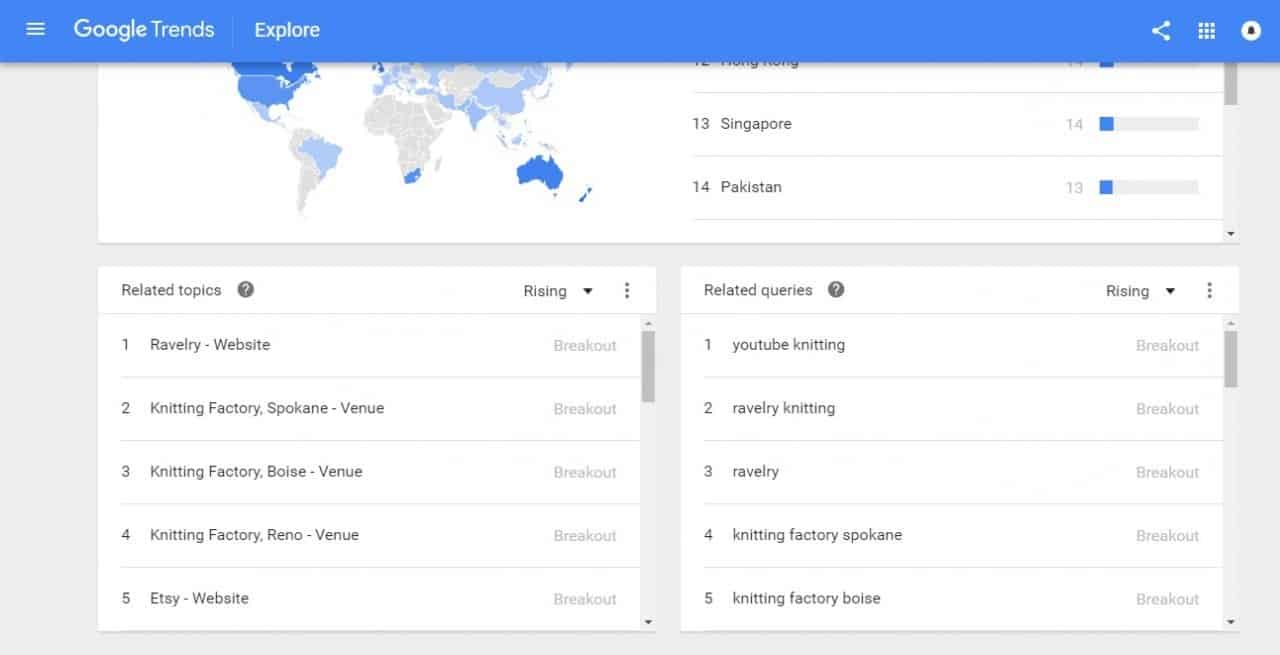Open Knitting Factory, Reno - Venue topic

pos(254,535)
